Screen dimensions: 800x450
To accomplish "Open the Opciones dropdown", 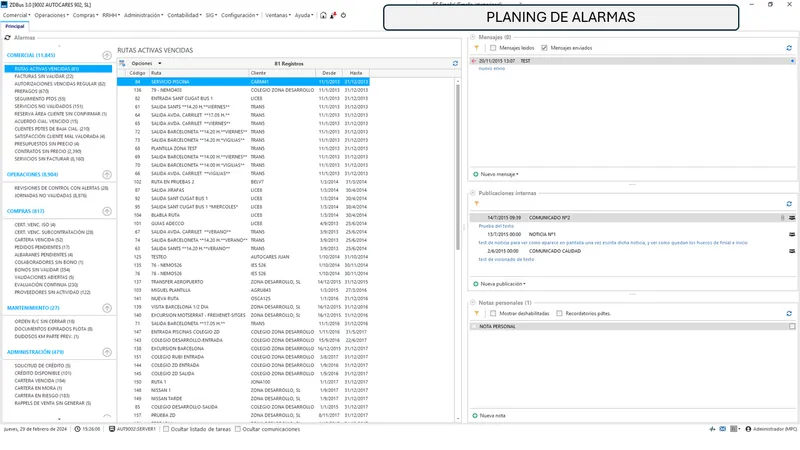I will tap(146, 63).
